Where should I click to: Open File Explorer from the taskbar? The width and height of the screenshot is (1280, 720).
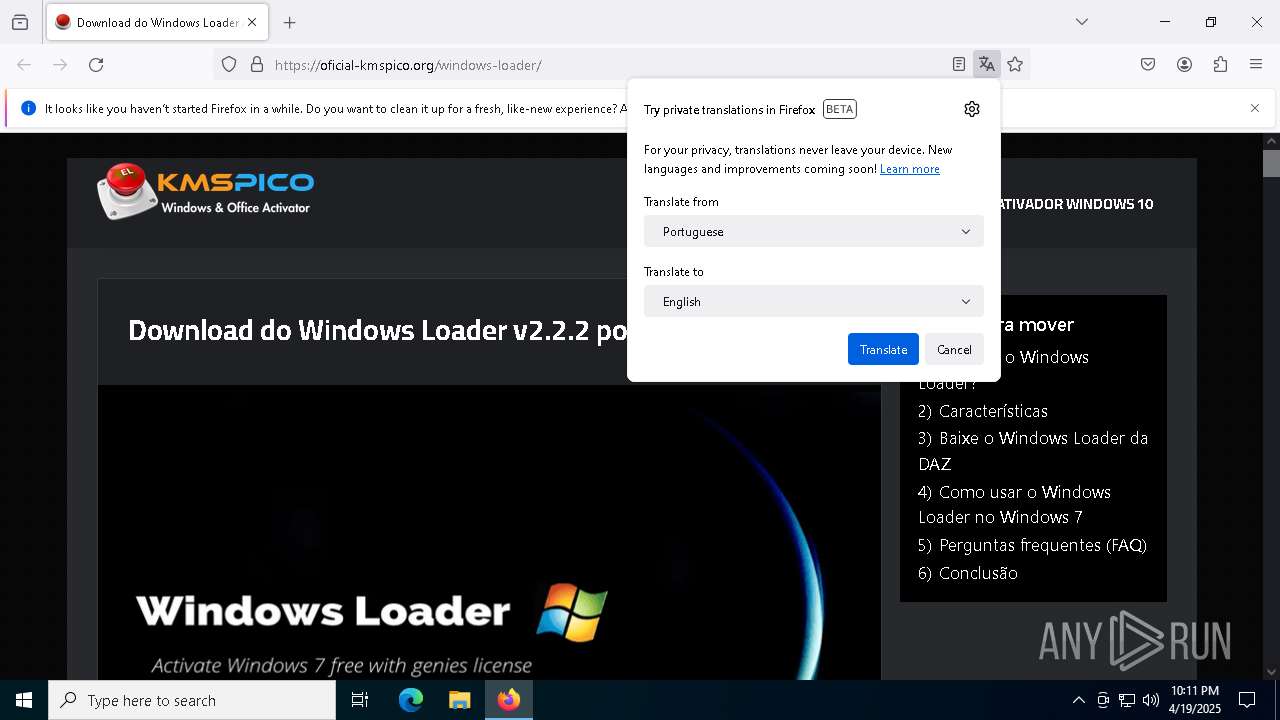click(x=459, y=700)
